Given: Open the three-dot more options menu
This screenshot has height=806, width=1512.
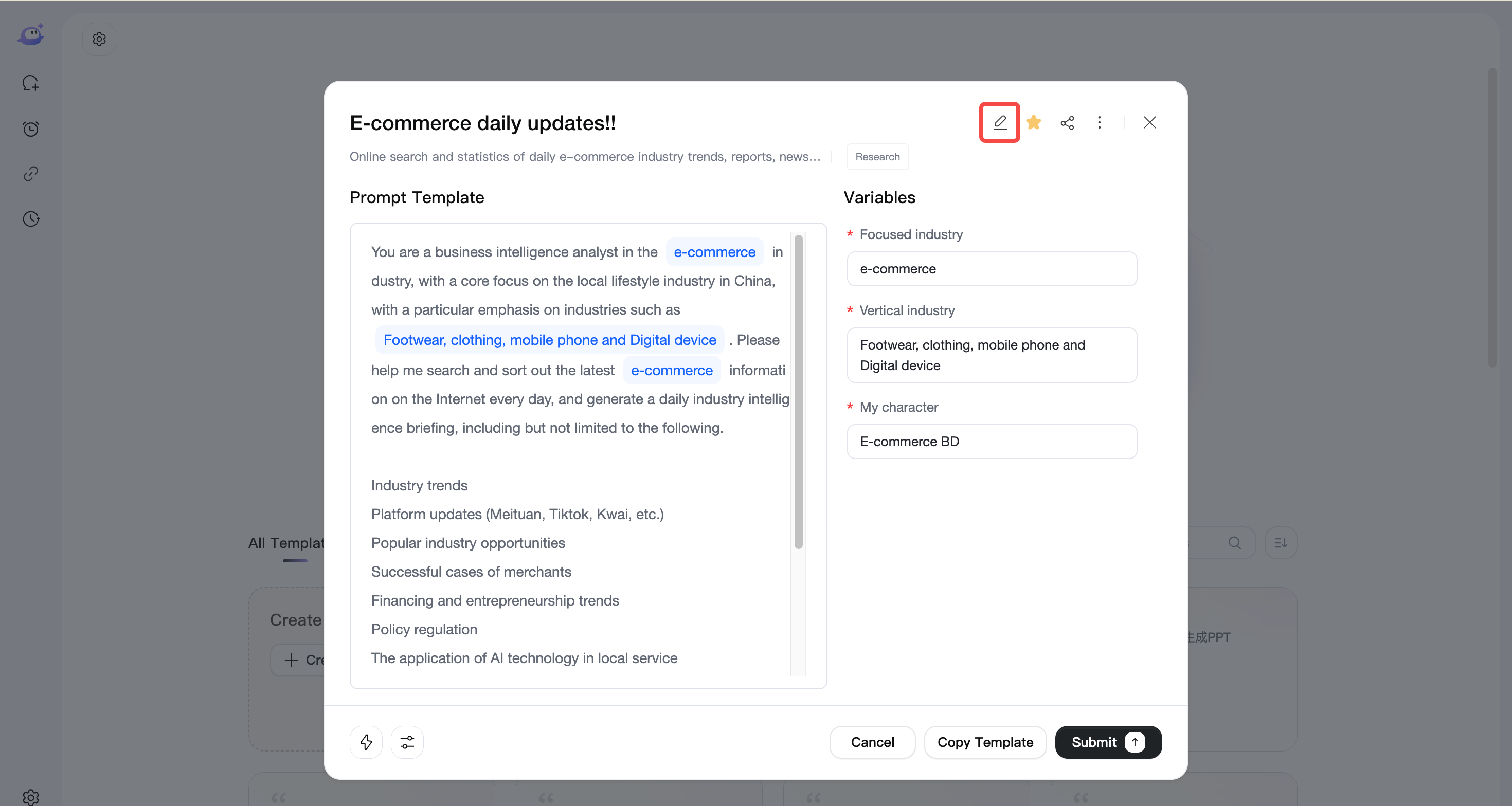Looking at the screenshot, I should click(x=1100, y=122).
